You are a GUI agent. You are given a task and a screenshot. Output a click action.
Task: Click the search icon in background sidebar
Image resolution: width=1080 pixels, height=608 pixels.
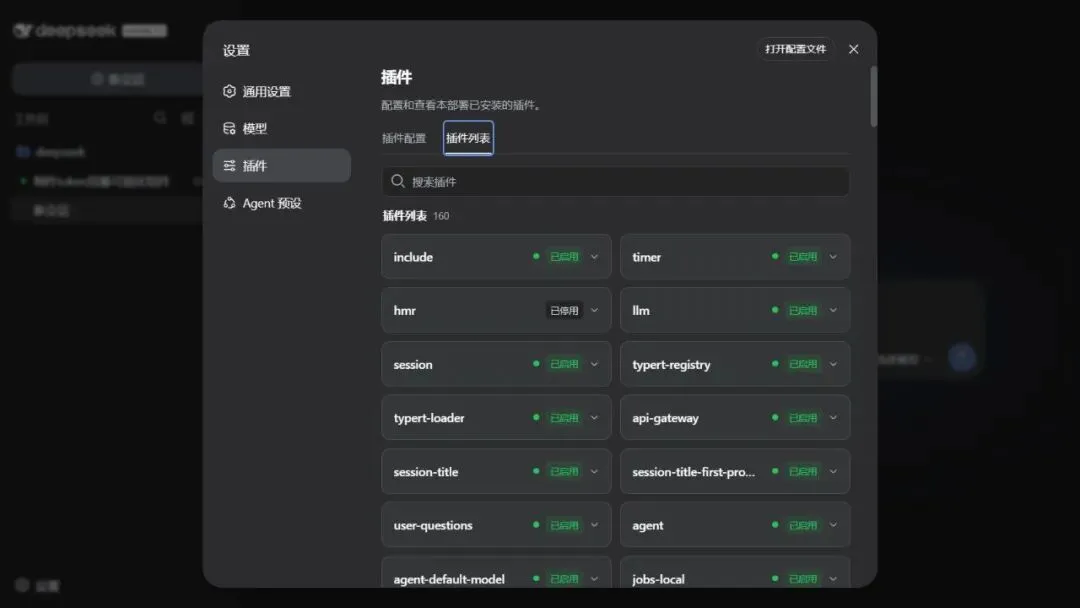(160, 118)
